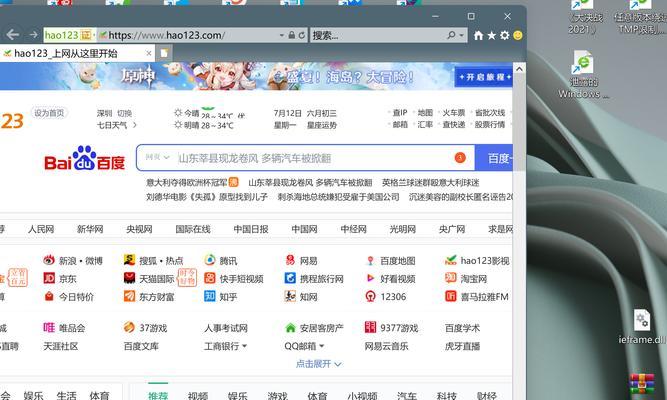Viewport: 667px width, 400px height.
Task: Click the 东方财富 icon
Action: (x=129, y=296)
